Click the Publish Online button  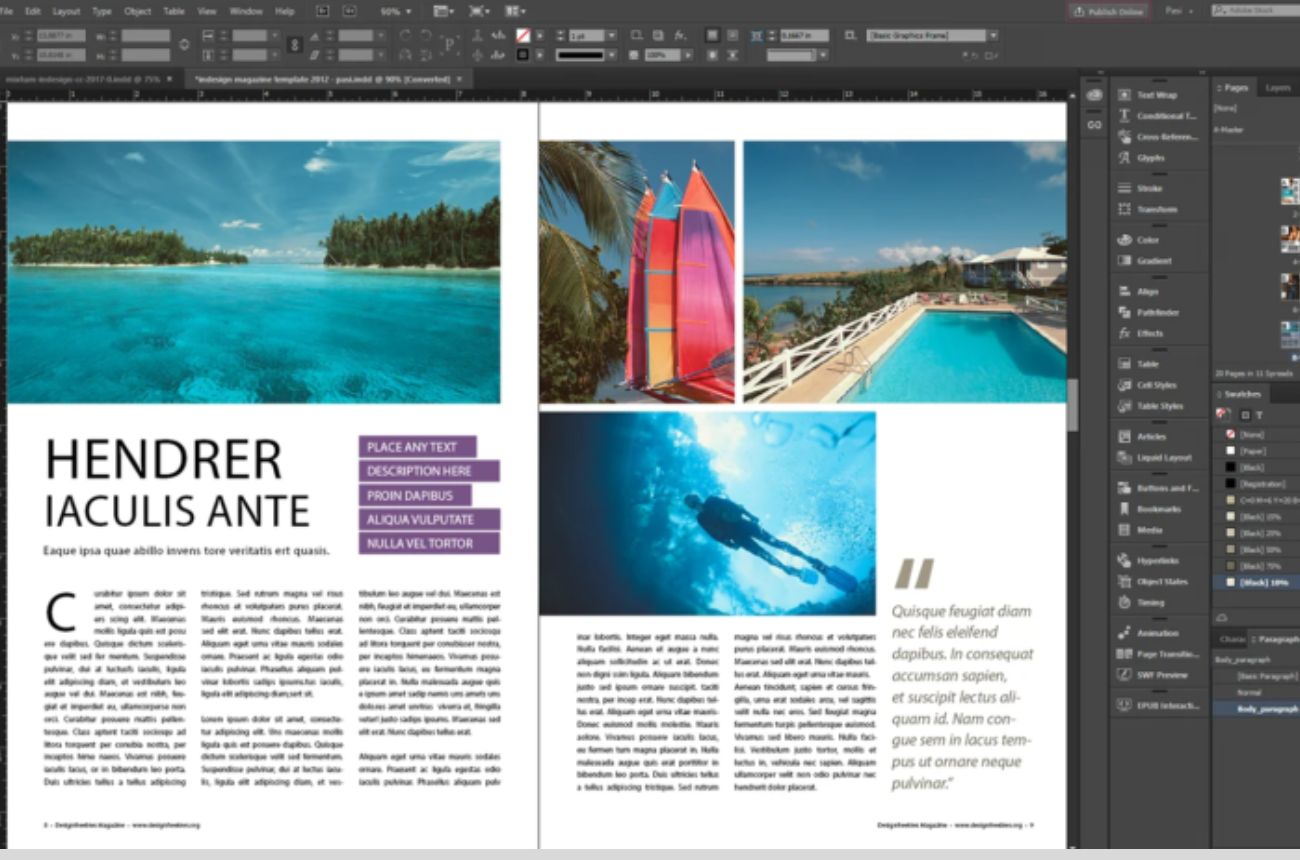click(x=1108, y=12)
